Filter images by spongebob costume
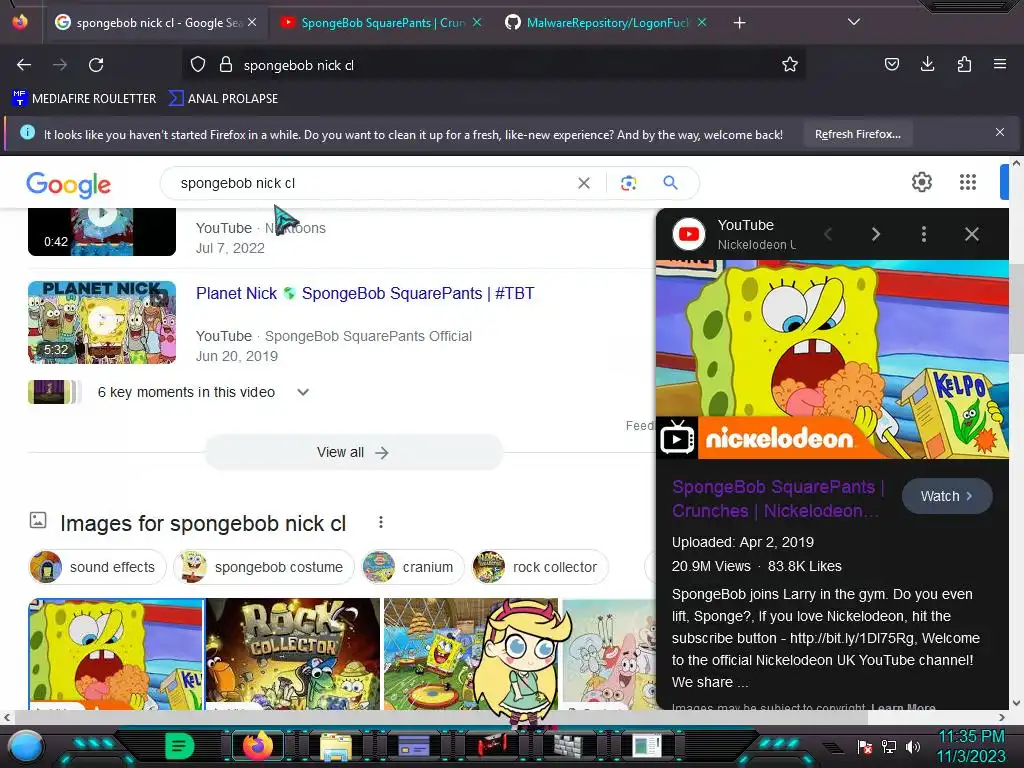1024x768 pixels. coord(263,567)
